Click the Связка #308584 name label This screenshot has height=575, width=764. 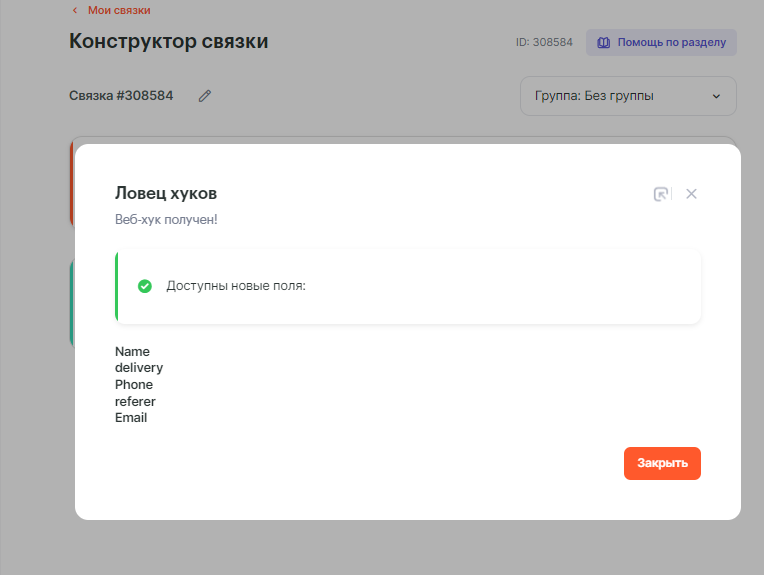pyautogui.click(x=121, y=96)
